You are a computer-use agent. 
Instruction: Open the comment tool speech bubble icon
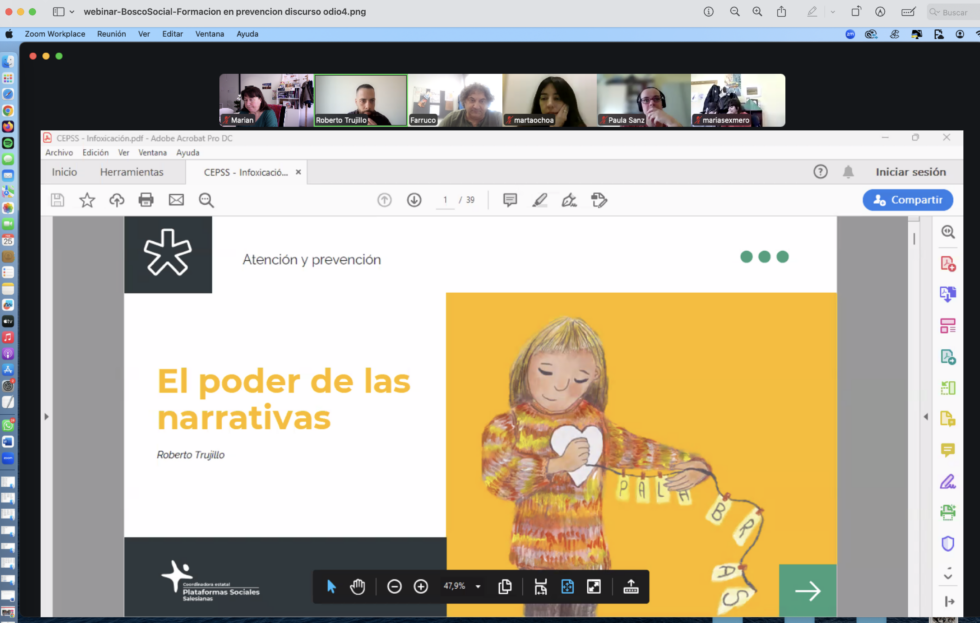click(510, 200)
